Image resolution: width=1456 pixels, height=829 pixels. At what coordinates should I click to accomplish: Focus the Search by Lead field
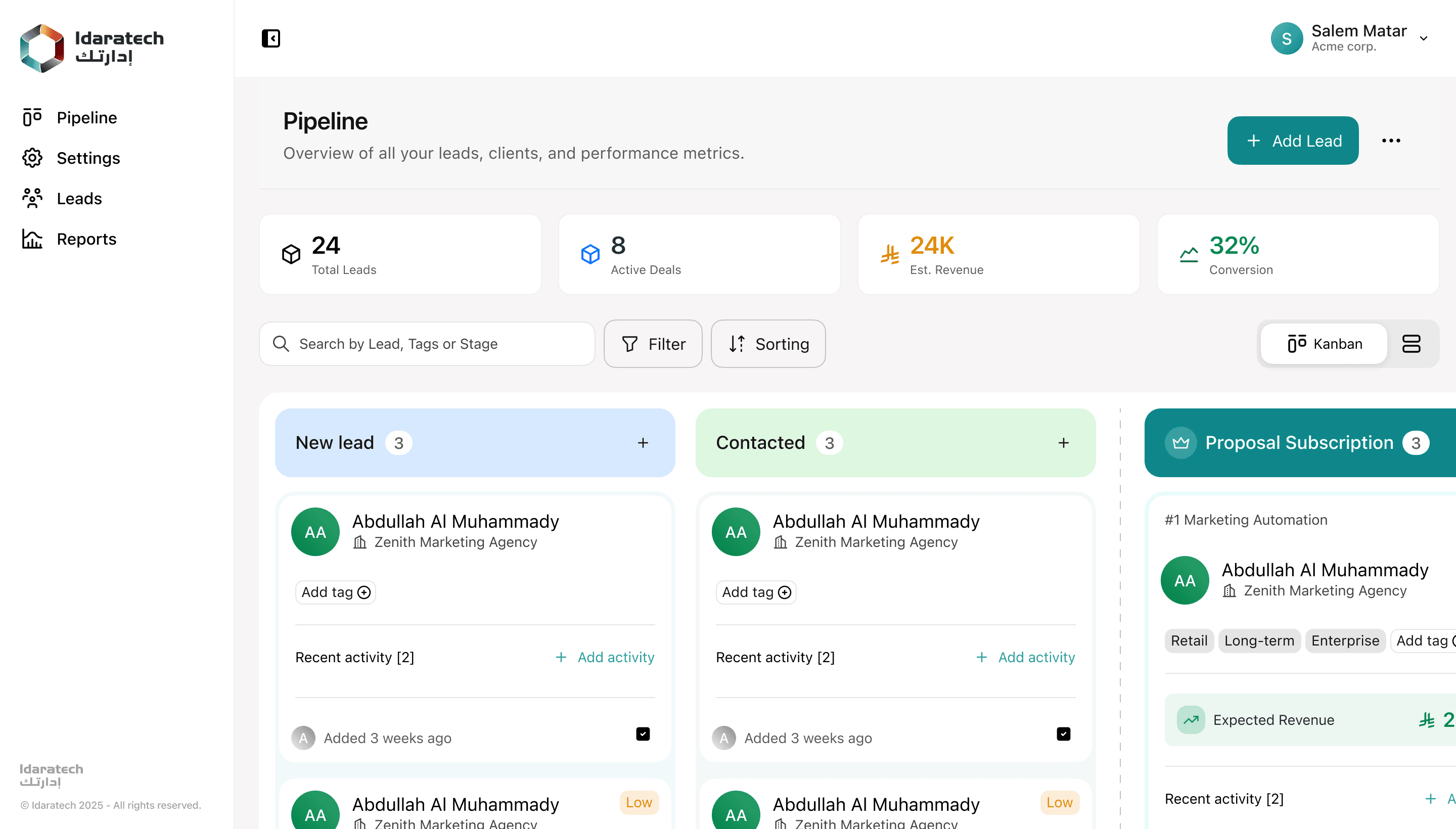point(427,343)
